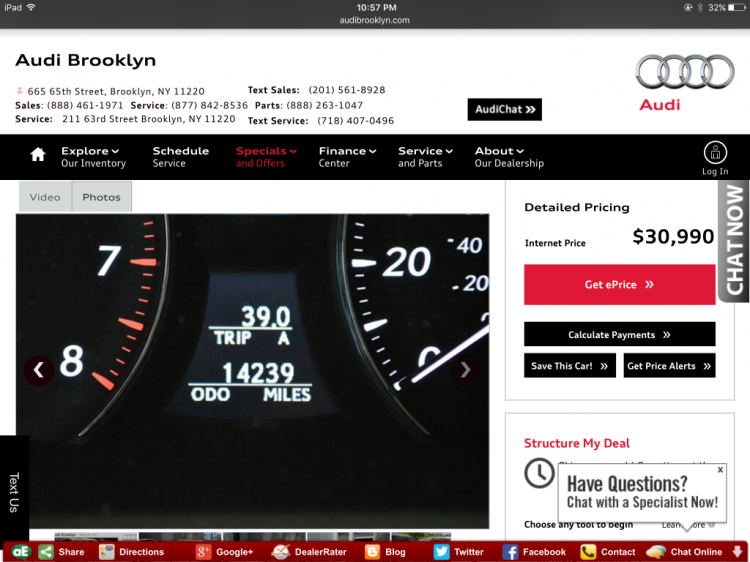The image size is (750, 562).
Task: Click the AudiChat button
Action: point(505,110)
